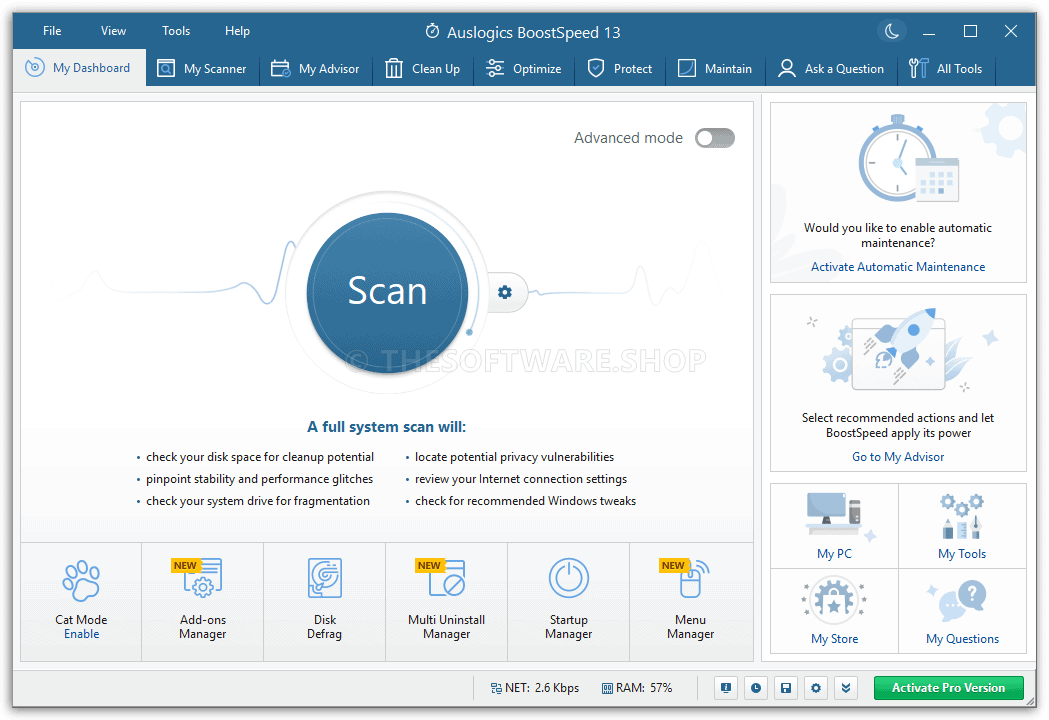Screen dimensions: 1049x720
Task: Open My Questions tile
Action: click(x=962, y=611)
